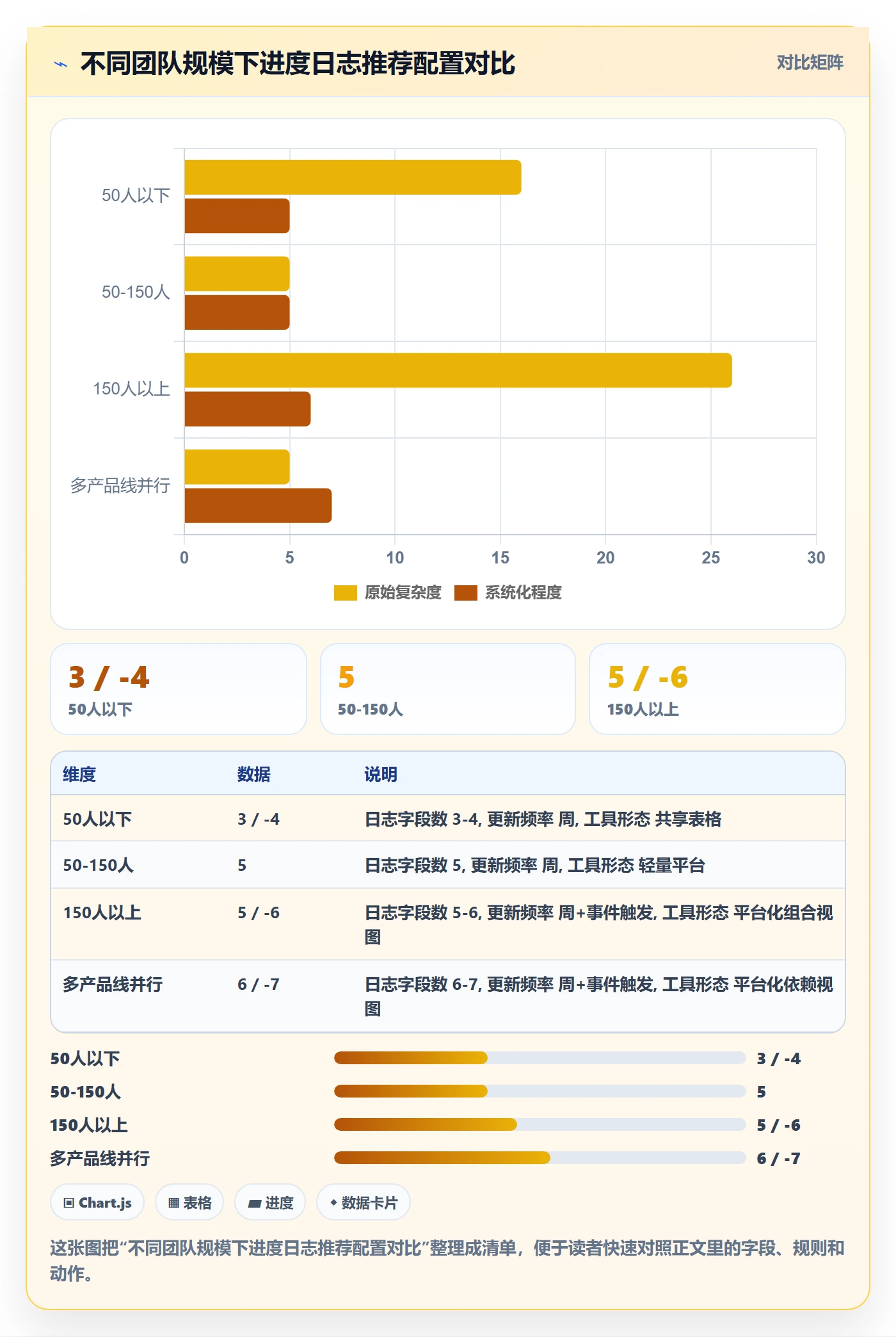The image size is (896, 1337).
Task: Click the yellow bar for 50-150人
Action: pyautogui.click(x=237, y=274)
